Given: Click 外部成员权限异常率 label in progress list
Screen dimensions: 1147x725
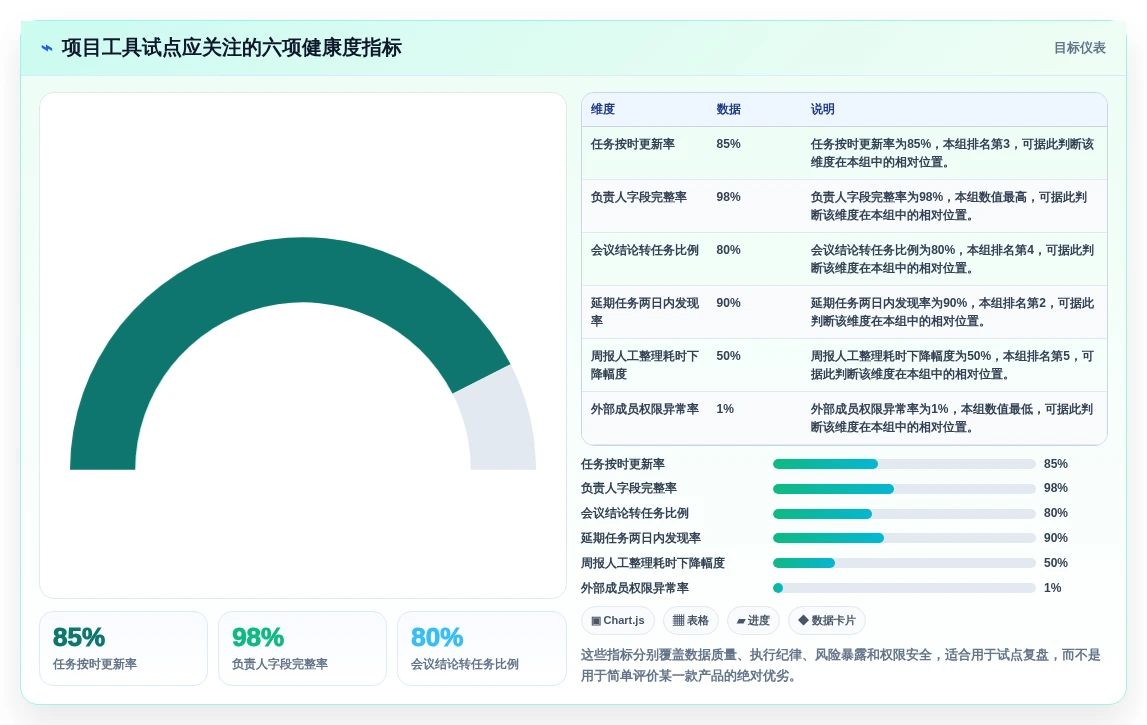Looking at the screenshot, I should click(x=635, y=587).
